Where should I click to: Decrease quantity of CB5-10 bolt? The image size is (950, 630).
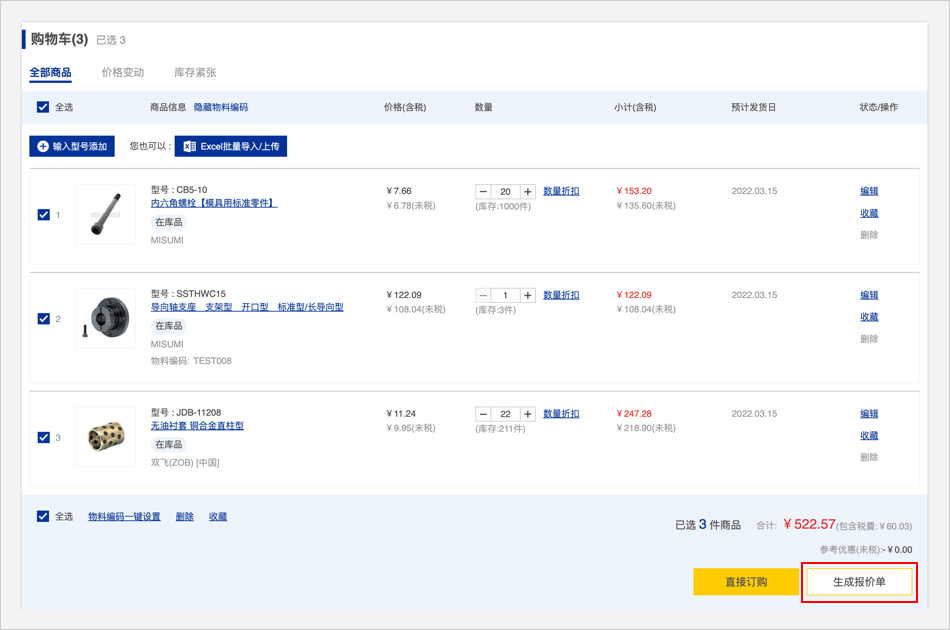point(483,191)
